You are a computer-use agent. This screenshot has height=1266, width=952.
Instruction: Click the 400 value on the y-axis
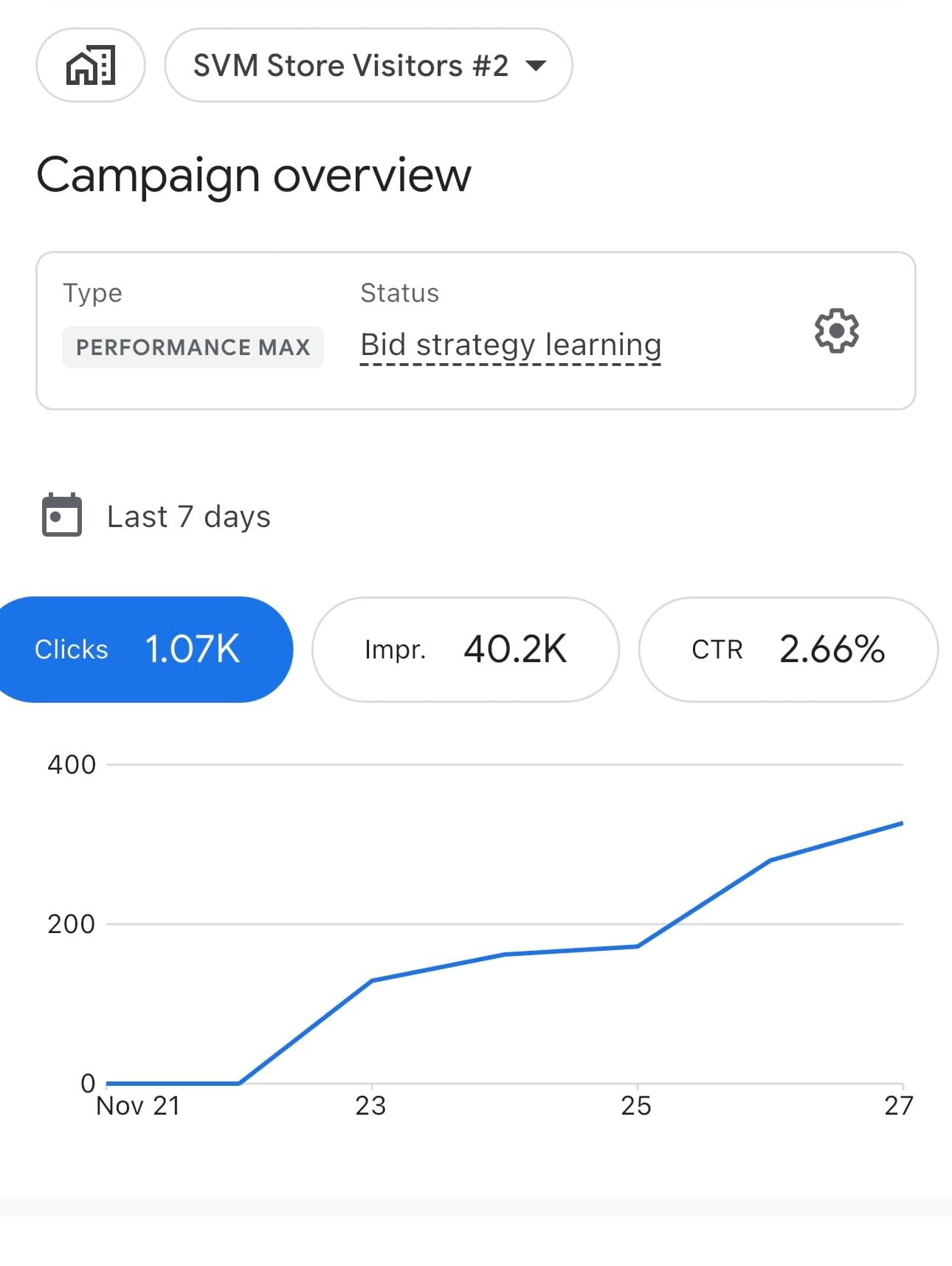[x=72, y=765]
